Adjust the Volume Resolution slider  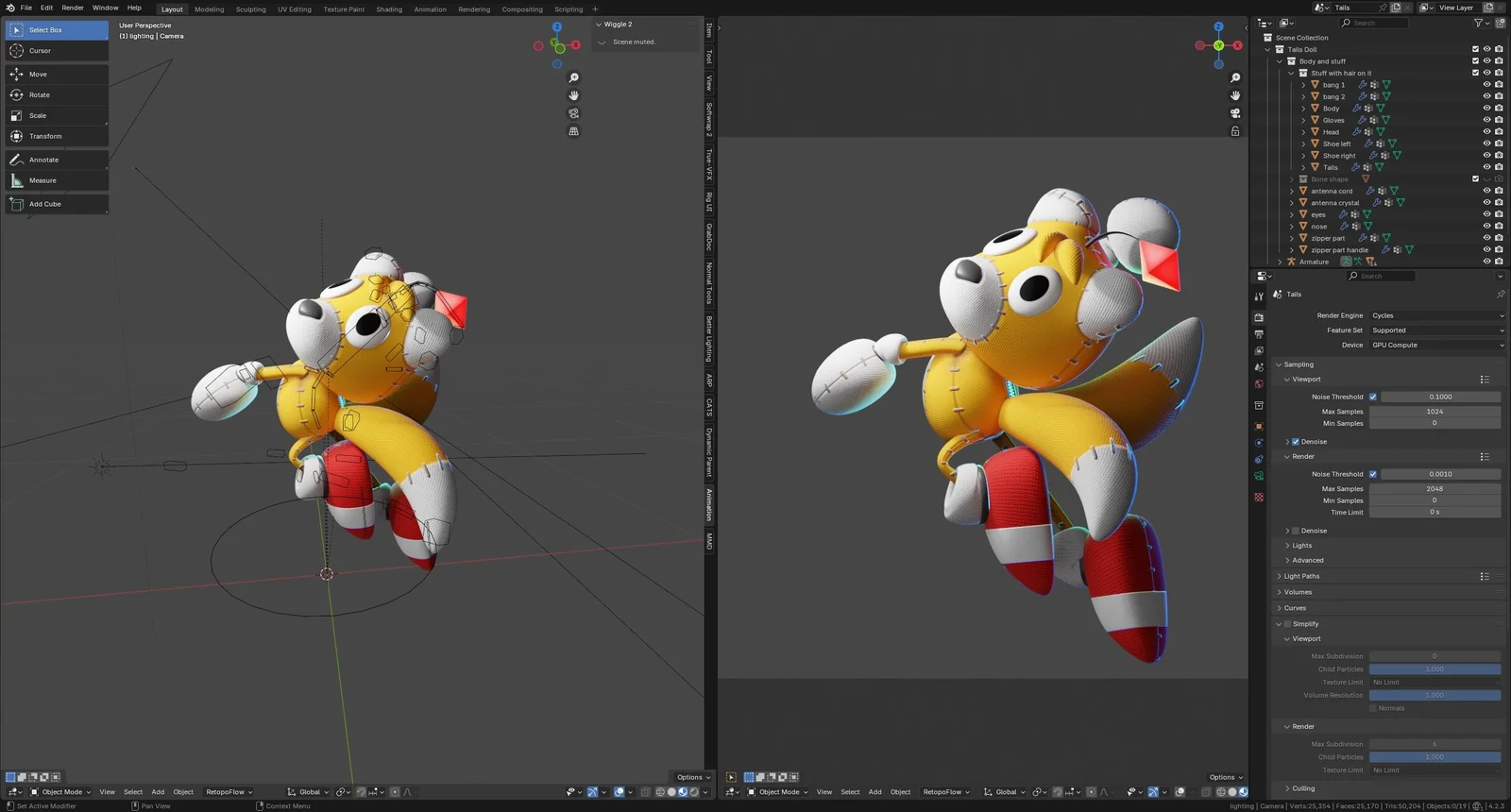coord(1435,696)
